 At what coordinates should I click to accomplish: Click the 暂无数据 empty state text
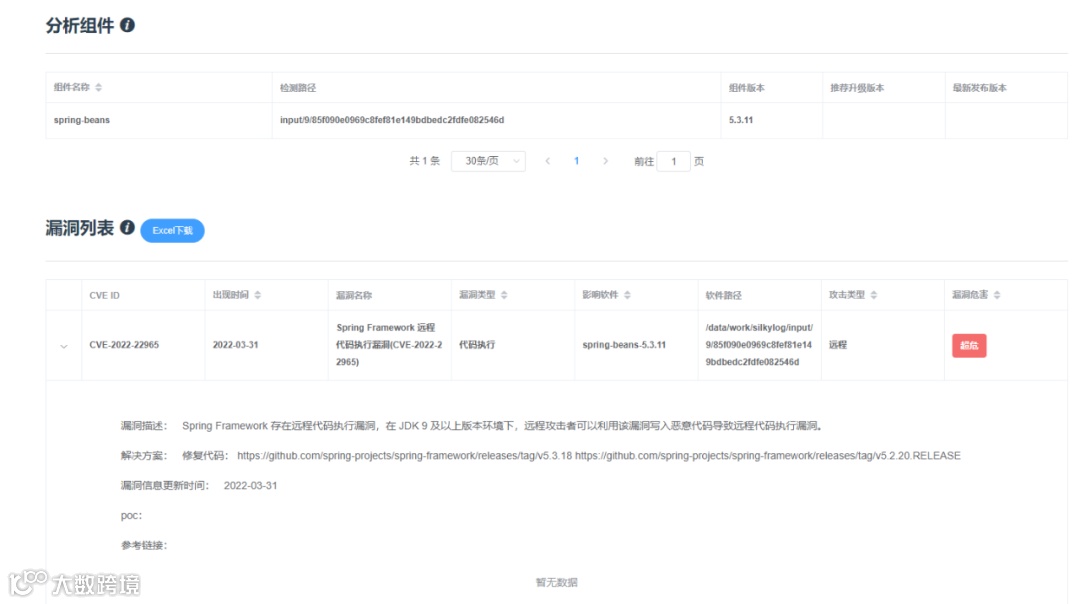[x=557, y=583]
